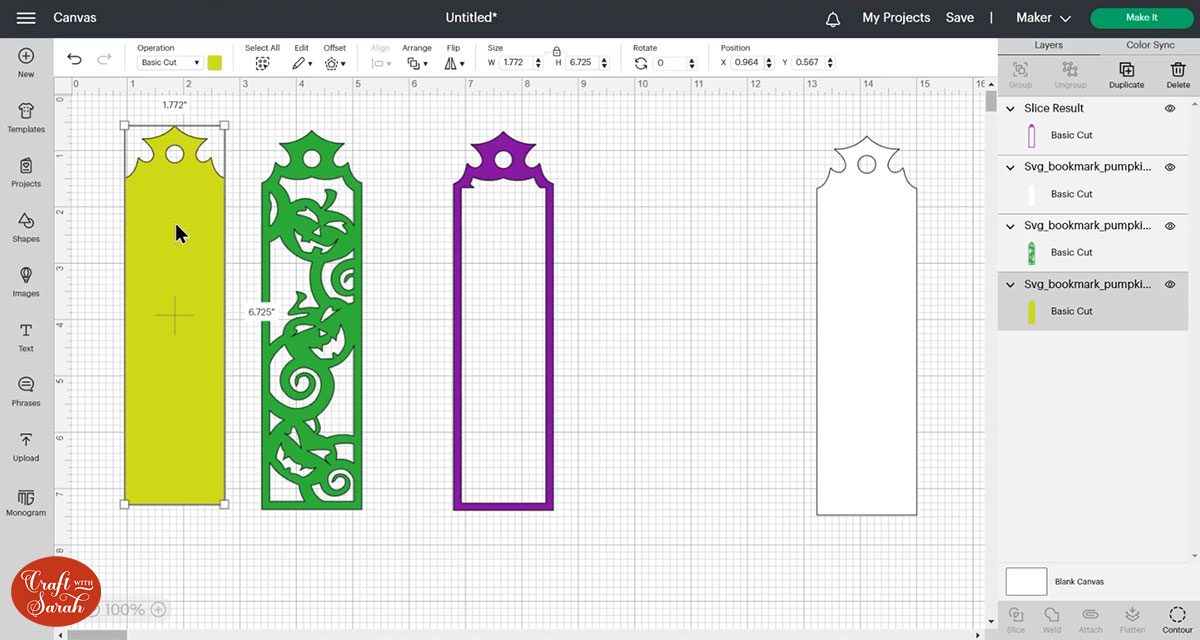The height and width of the screenshot is (640, 1200).
Task: Open the Shapes tool
Action: pos(26,226)
